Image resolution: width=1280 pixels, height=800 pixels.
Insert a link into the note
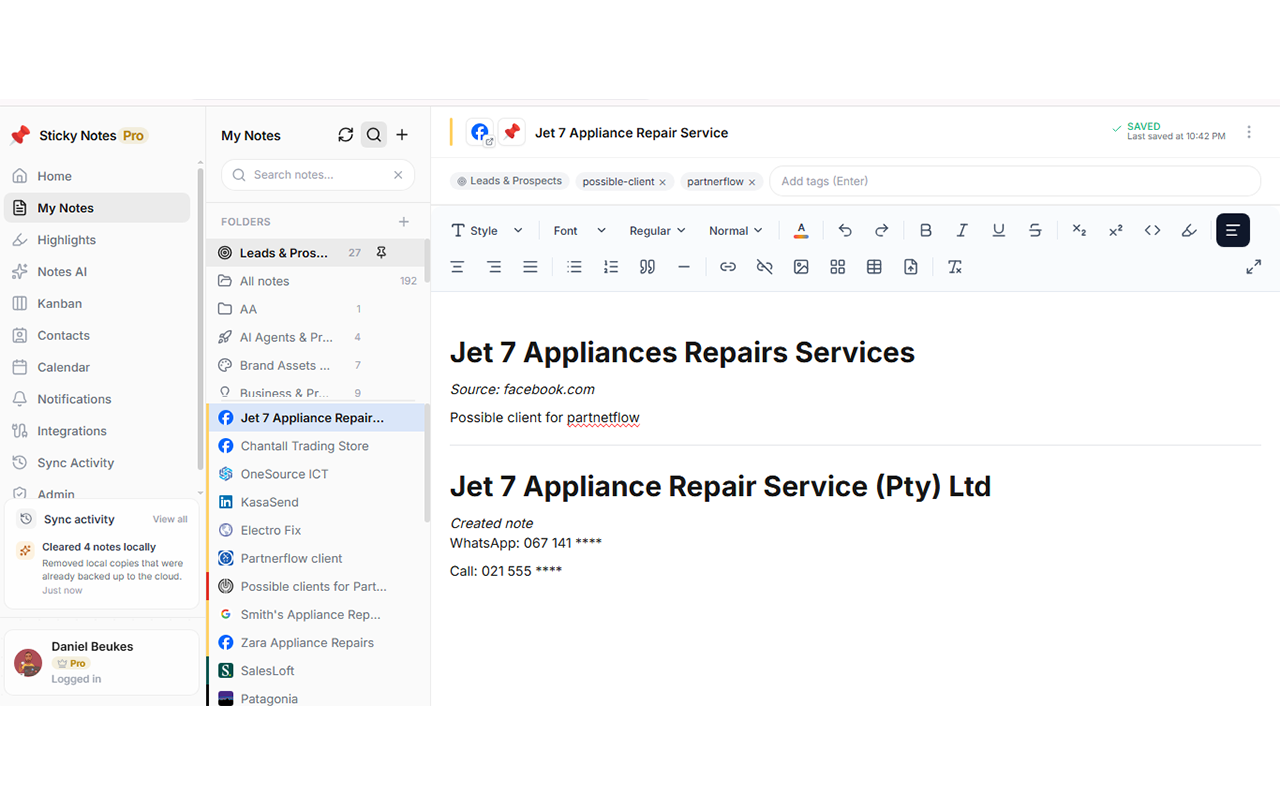click(x=728, y=267)
